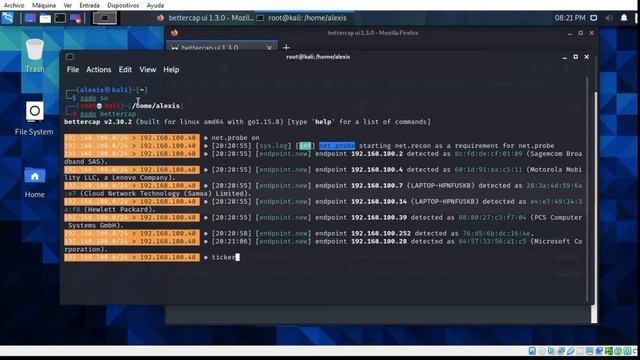Click the panel clock showing 08:21 PM
640x360 pixels.
(570, 18)
